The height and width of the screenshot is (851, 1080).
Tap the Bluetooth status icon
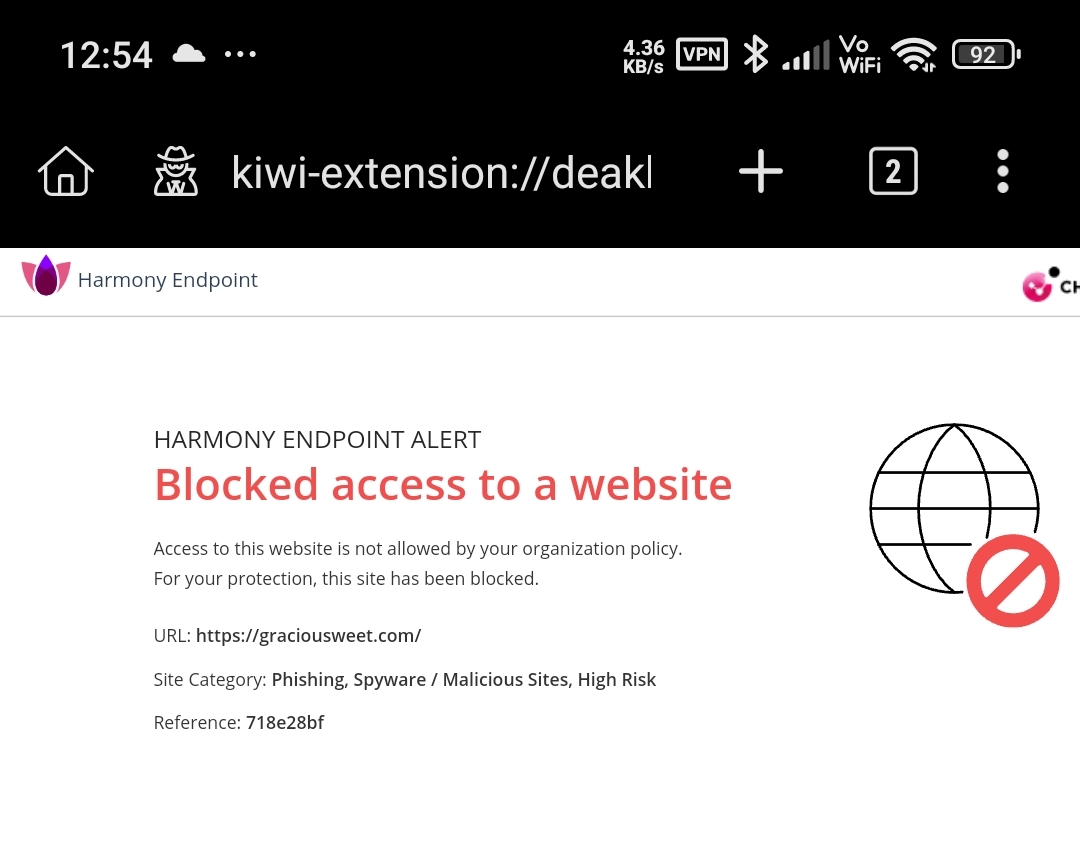[756, 54]
